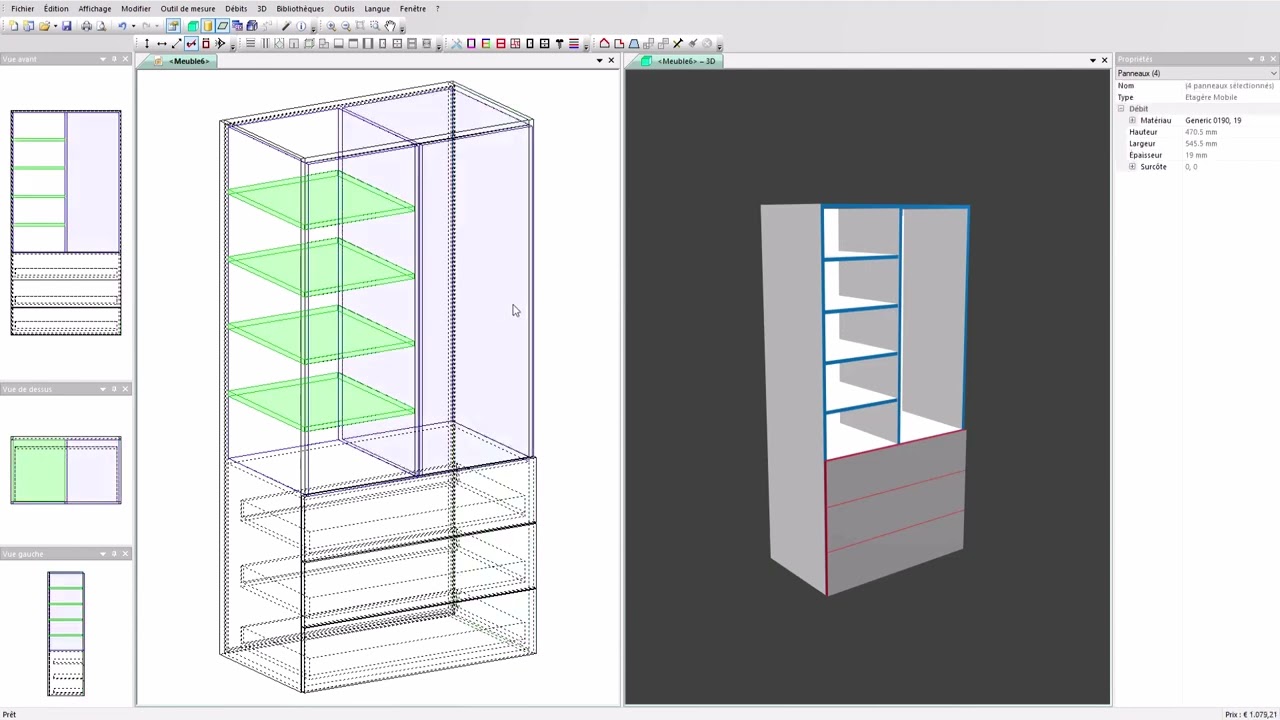Image resolution: width=1280 pixels, height=720 pixels.
Task: Open the Affichage menu
Action: 95,9
